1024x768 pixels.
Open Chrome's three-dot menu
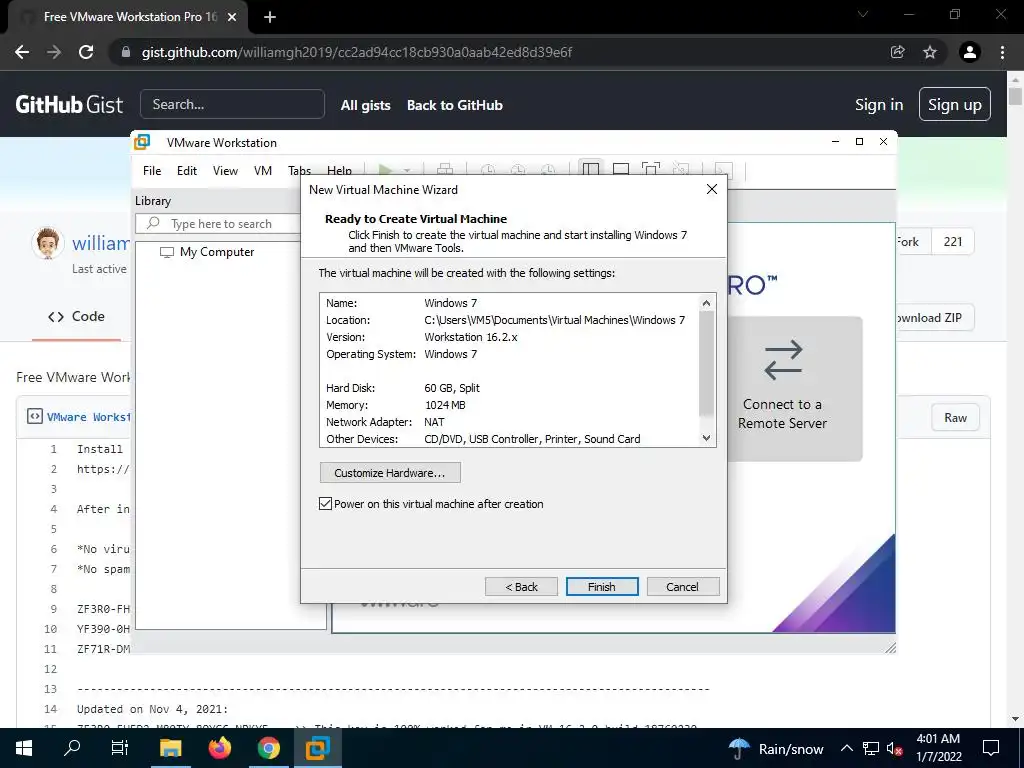(1002, 52)
